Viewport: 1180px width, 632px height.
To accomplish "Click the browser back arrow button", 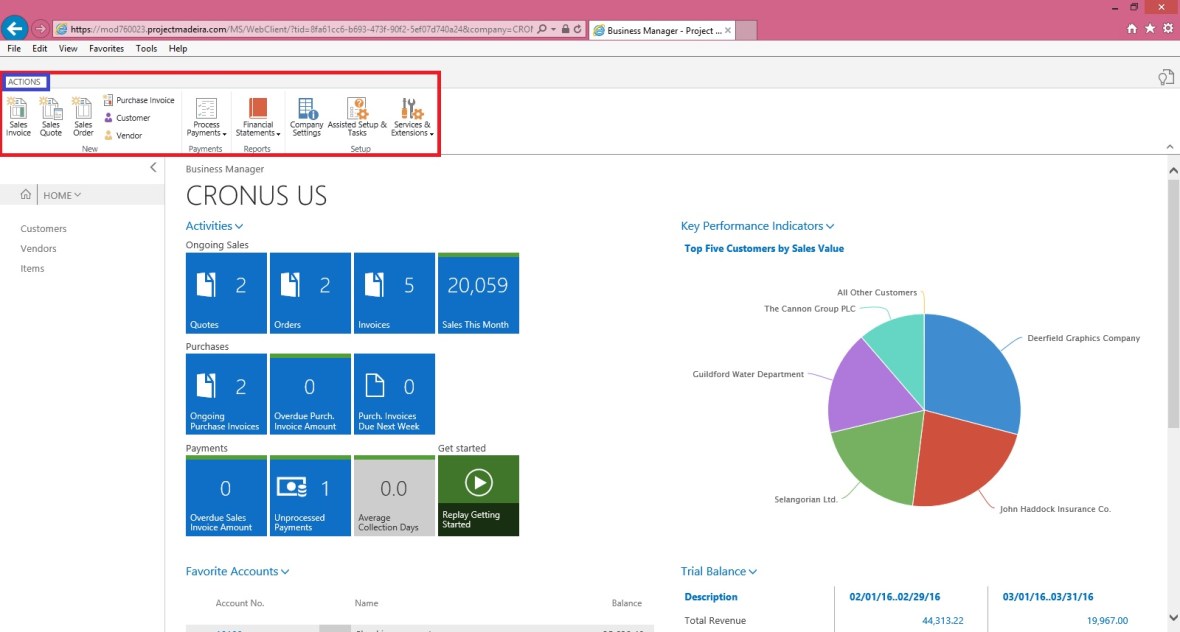I will pyautogui.click(x=15, y=29).
